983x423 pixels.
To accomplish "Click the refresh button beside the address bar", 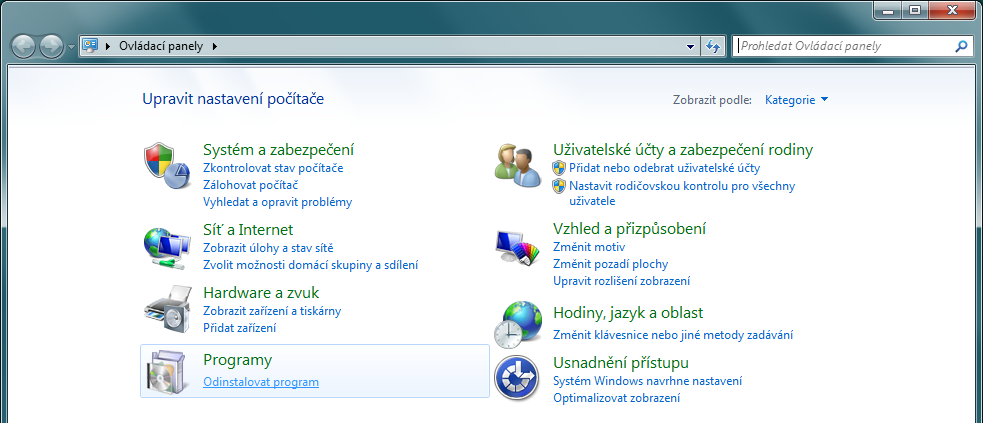I will tap(712, 46).
